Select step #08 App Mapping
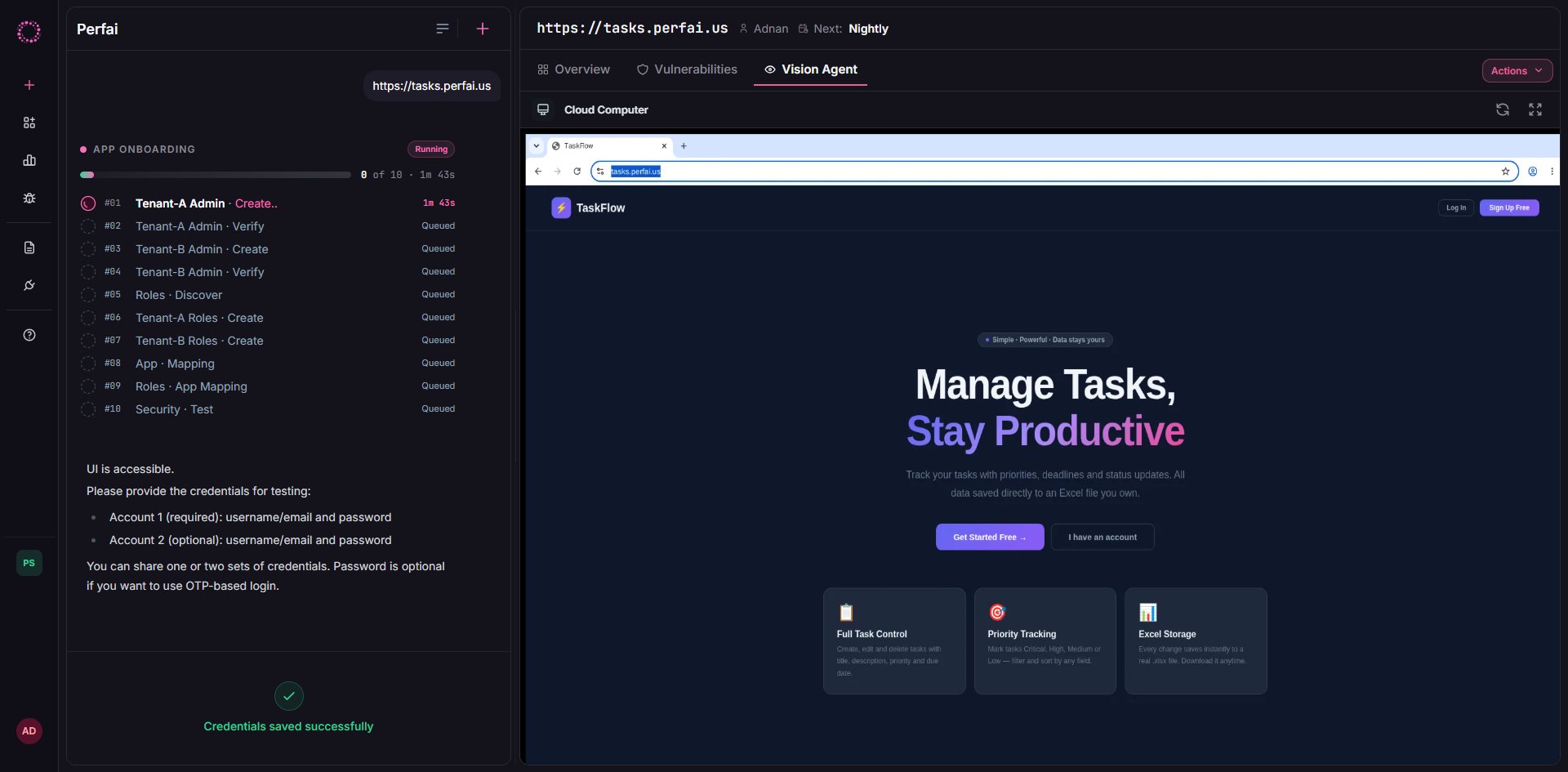Image resolution: width=1568 pixels, height=772 pixels. pyautogui.click(x=268, y=364)
